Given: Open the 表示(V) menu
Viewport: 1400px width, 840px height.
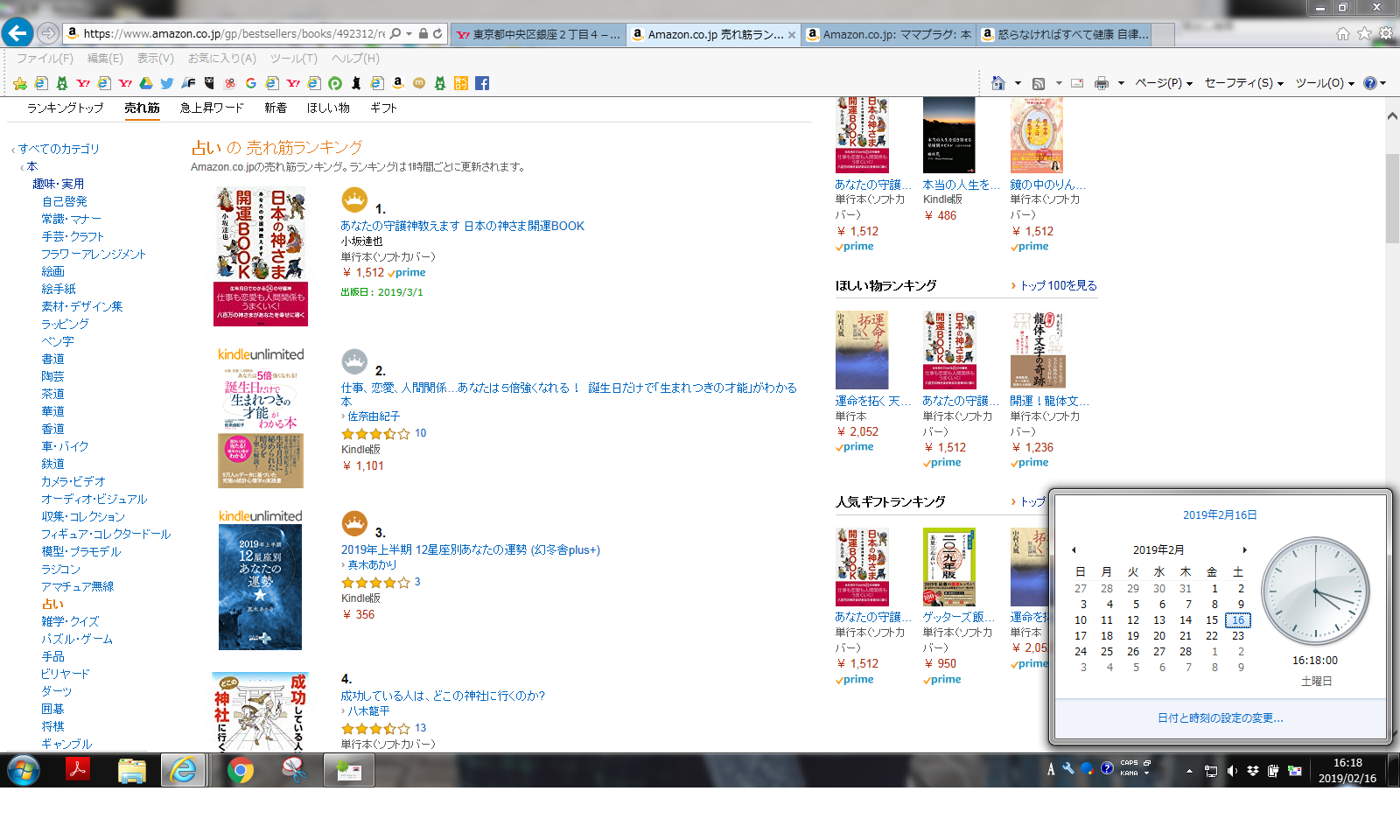Looking at the screenshot, I should coord(154,59).
